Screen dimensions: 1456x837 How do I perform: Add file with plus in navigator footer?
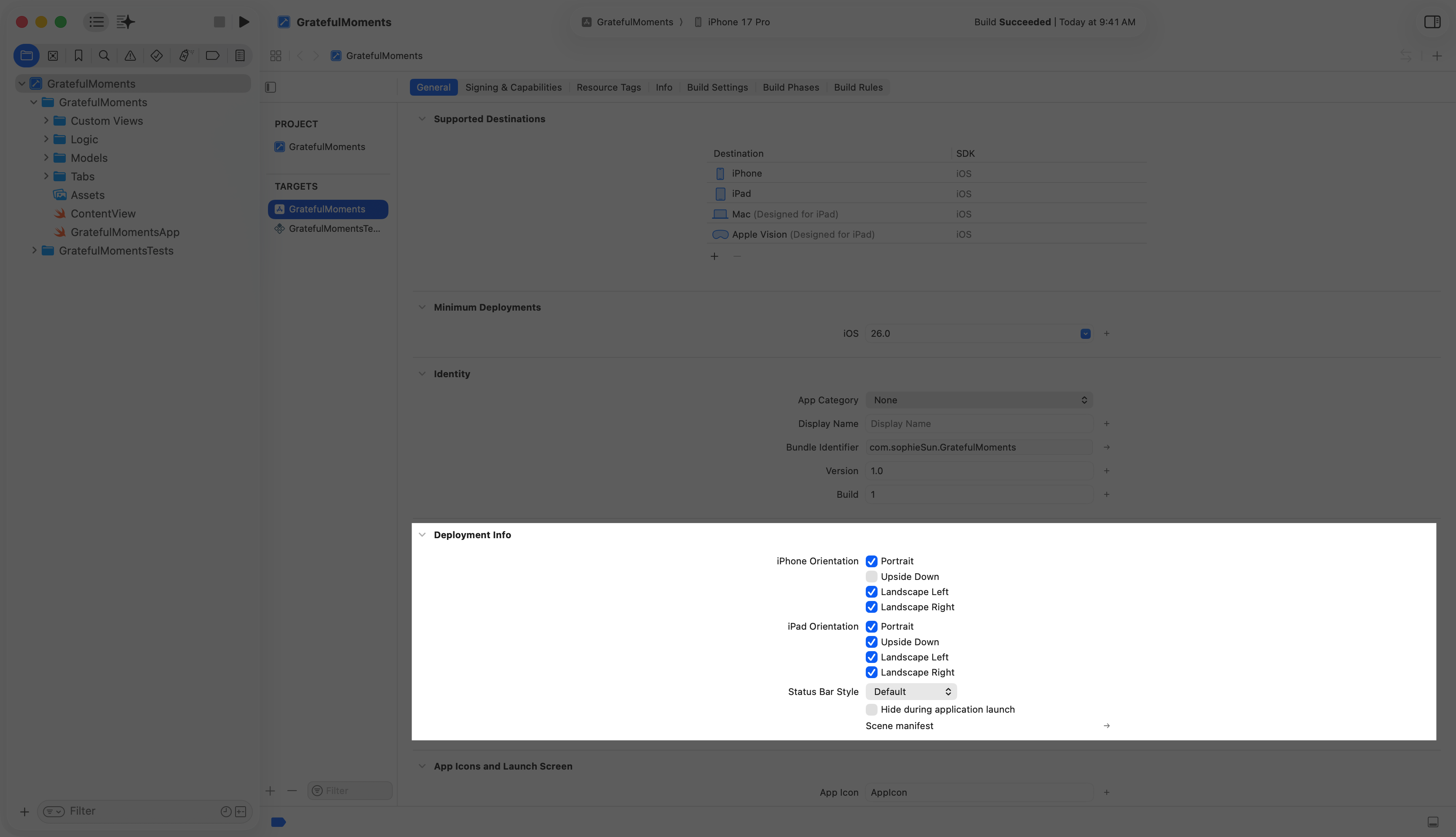(24, 812)
